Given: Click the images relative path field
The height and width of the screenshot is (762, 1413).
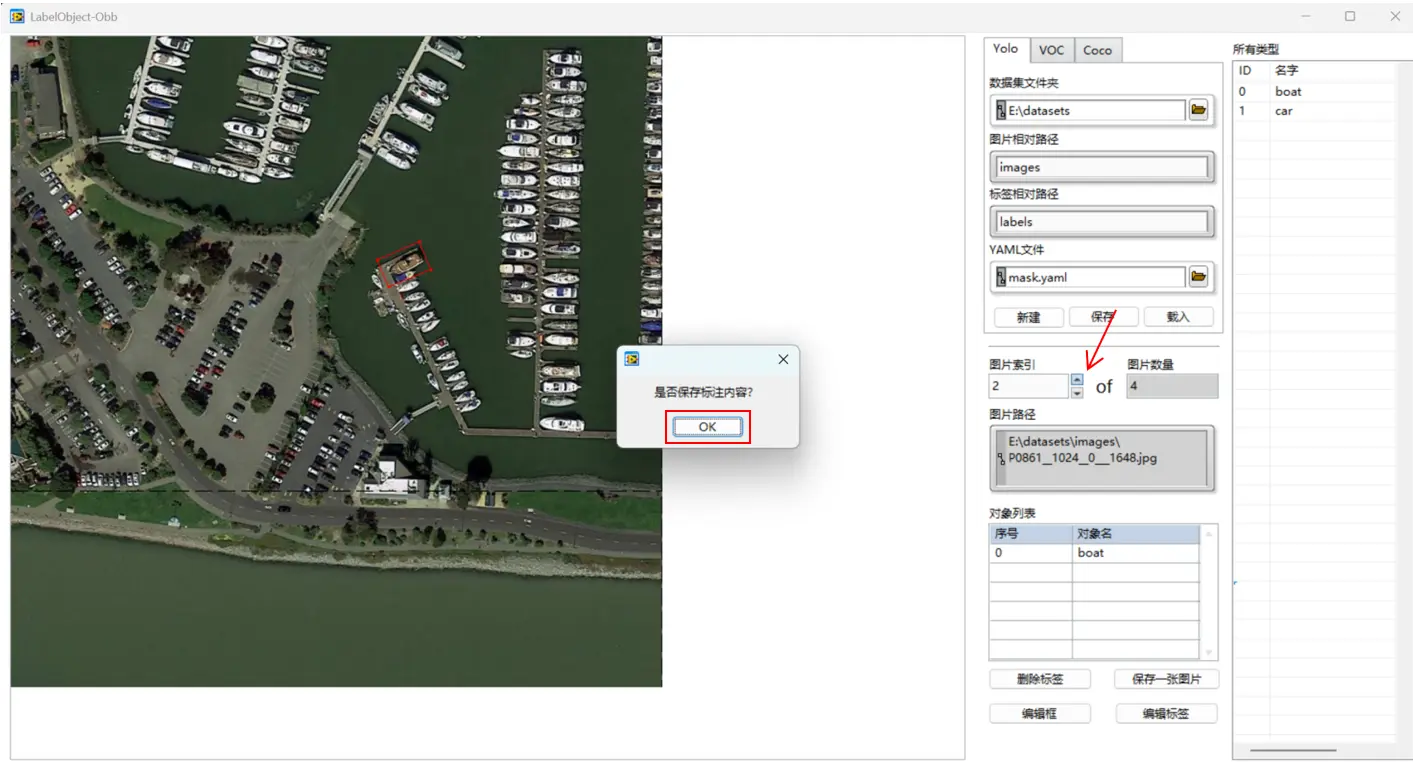Looking at the screenshot, I should coord(1102,168).
